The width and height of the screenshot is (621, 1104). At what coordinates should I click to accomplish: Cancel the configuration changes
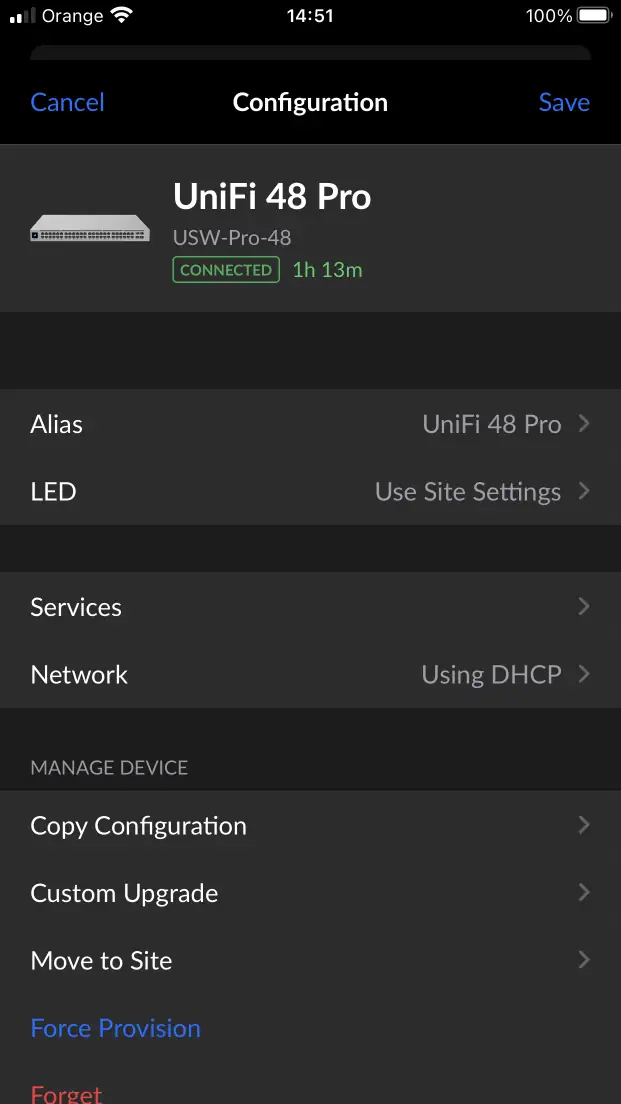(x=67, y=102)
